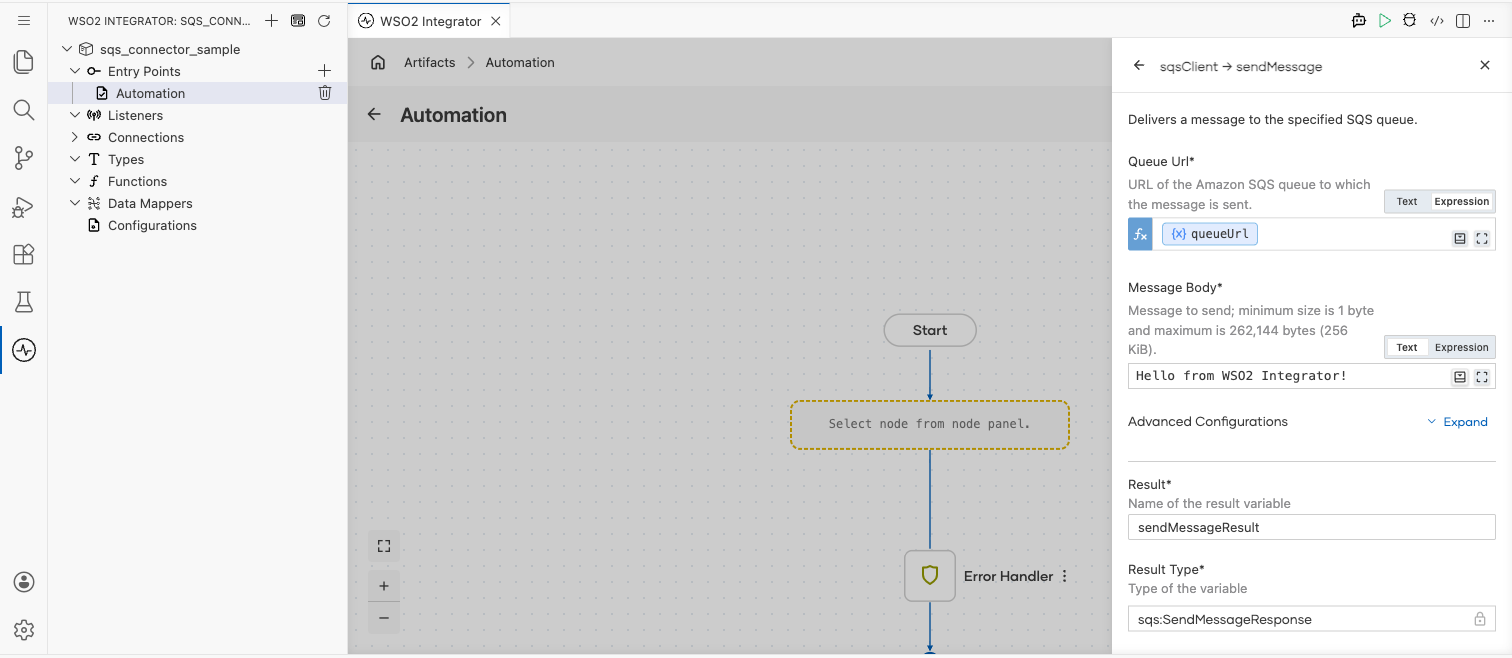Add a new artifact from the sidebar header

(271, 20)
